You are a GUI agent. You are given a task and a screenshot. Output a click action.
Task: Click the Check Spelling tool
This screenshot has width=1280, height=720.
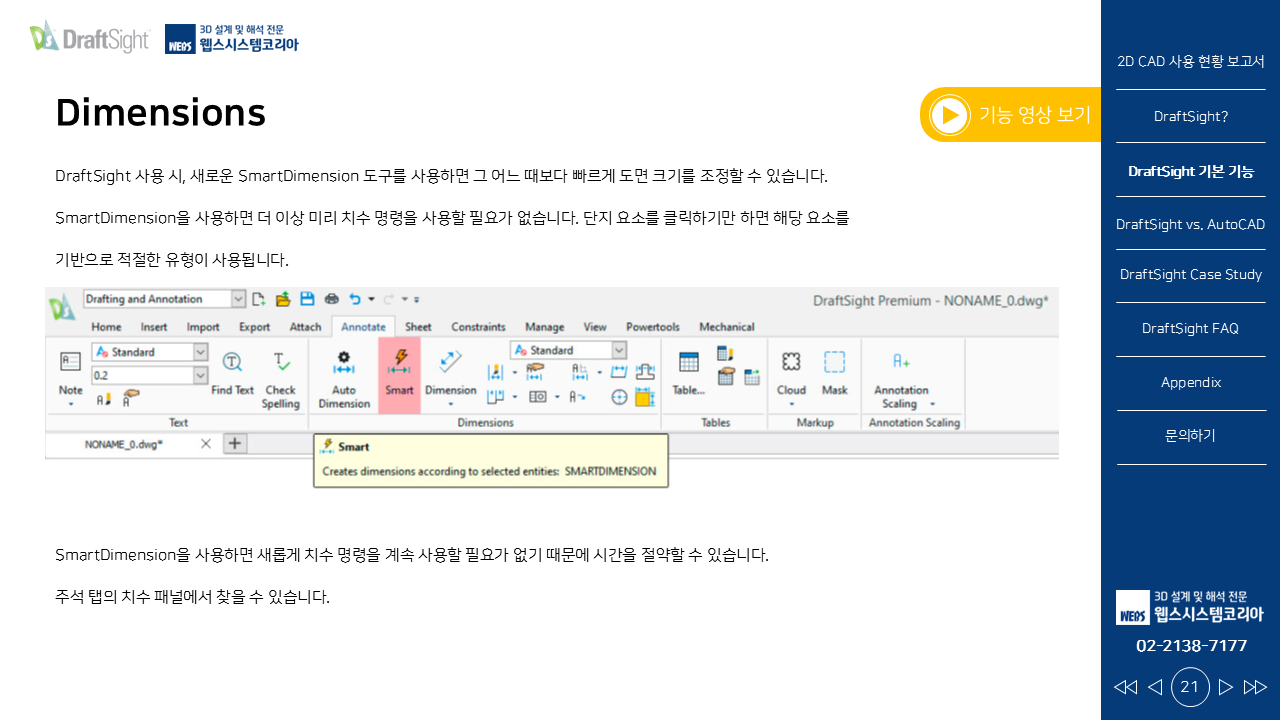[281, 380]
